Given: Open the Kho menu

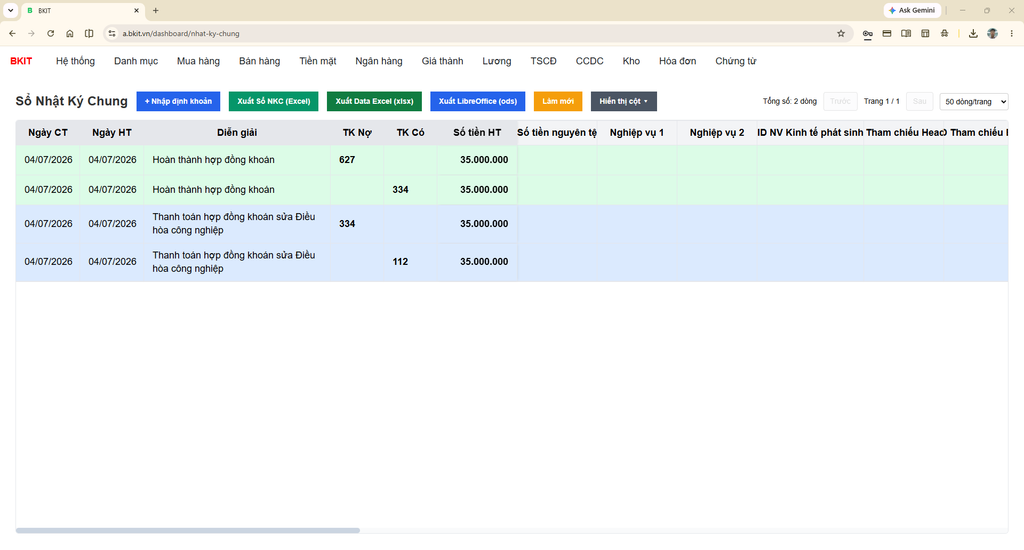Looking at the screenshot, I should click(x=631, y=61).
